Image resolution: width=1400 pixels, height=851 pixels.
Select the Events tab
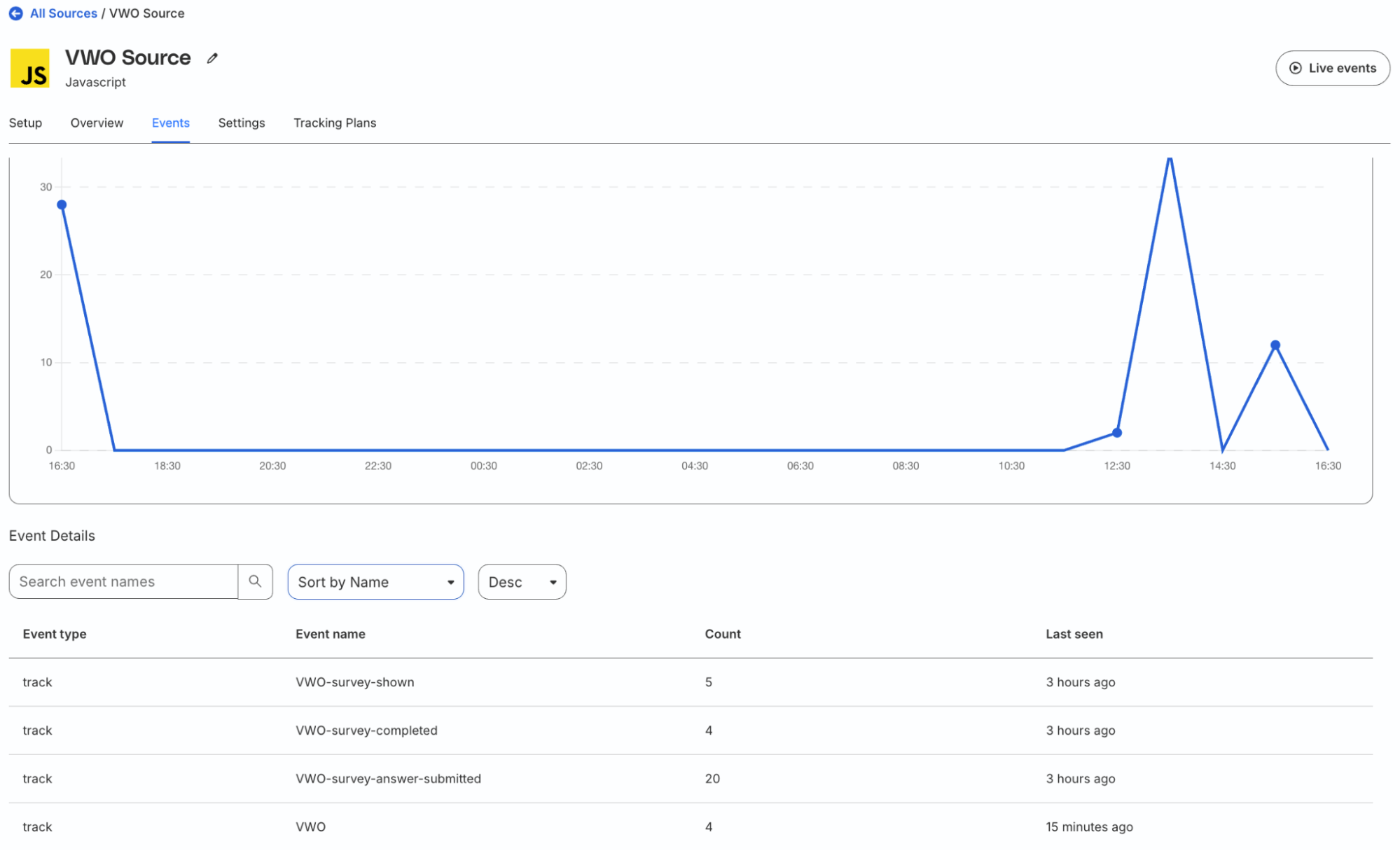coord(171,123)
